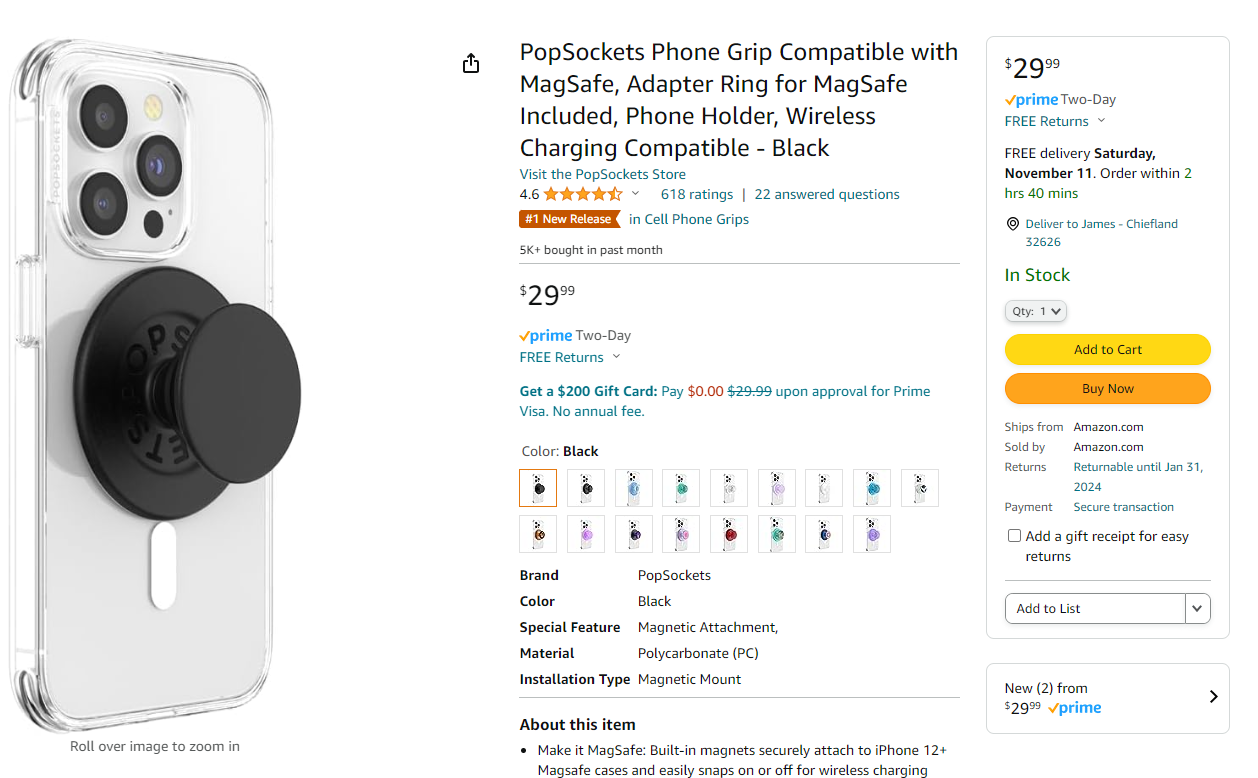Click the location pin delivery icon
This screenshot has width=1258, height=778.
point(1012,224)
